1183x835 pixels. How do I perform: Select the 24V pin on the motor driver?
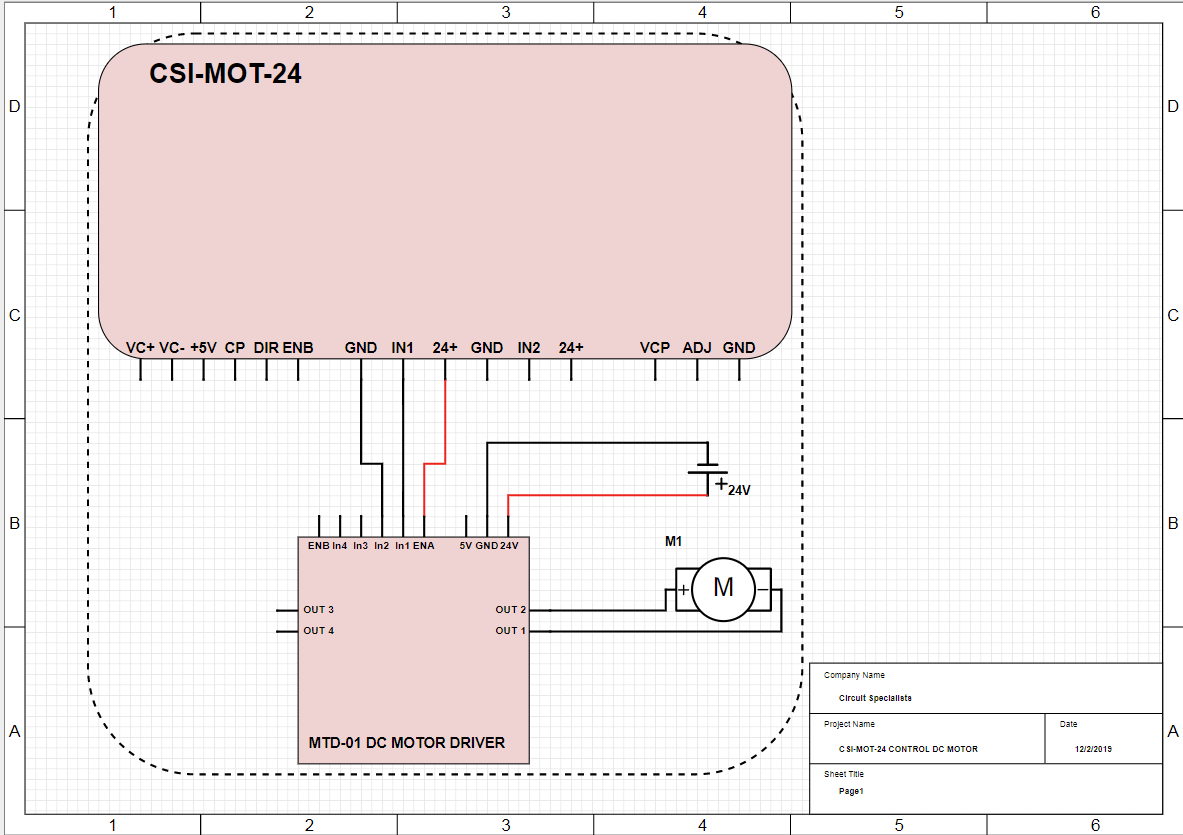[509, 545]
